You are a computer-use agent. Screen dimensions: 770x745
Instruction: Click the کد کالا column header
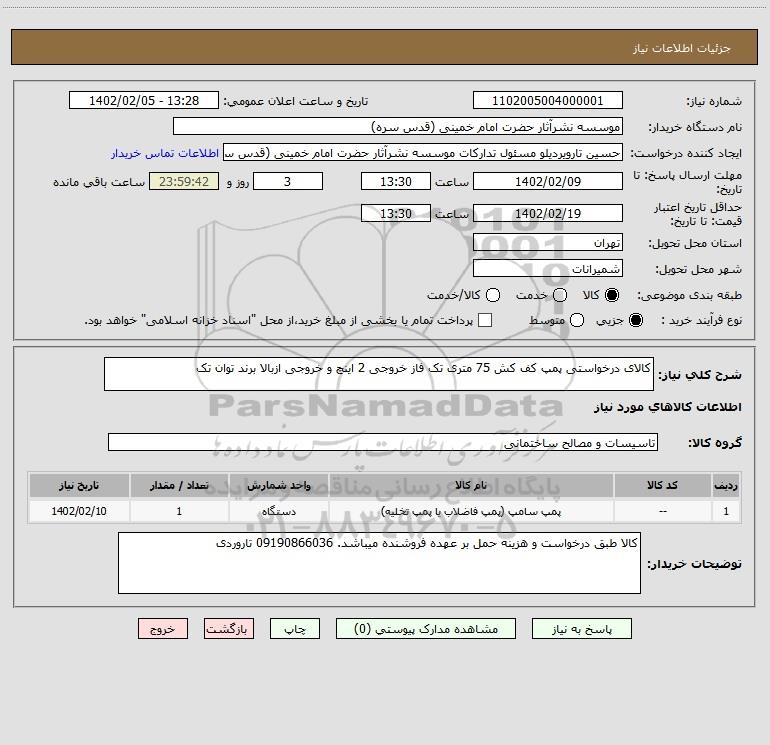point(662,485)
